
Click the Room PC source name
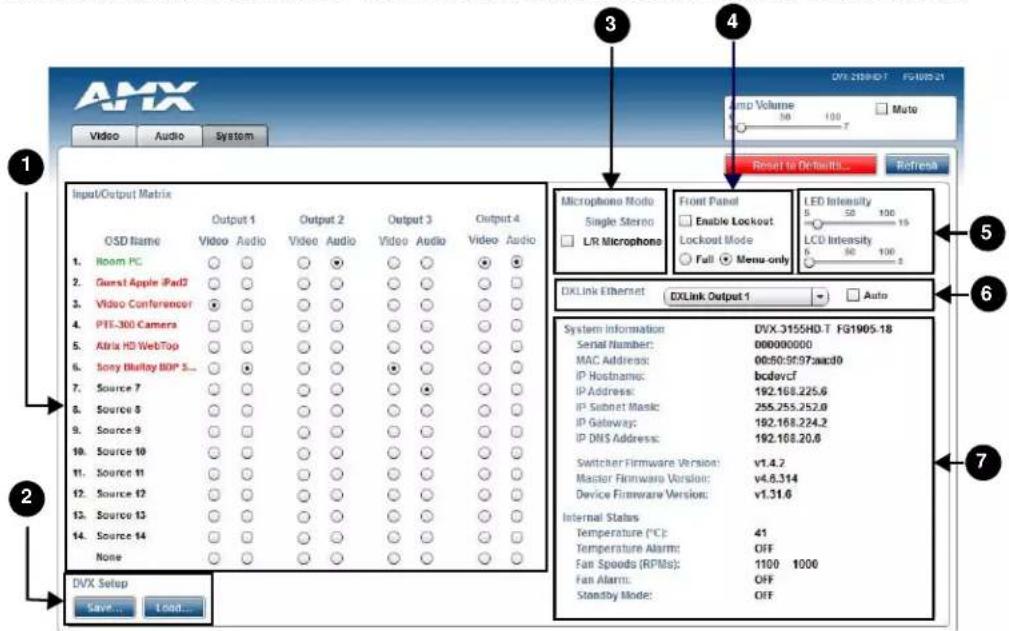pyautogui.click(x=118, y=261)
